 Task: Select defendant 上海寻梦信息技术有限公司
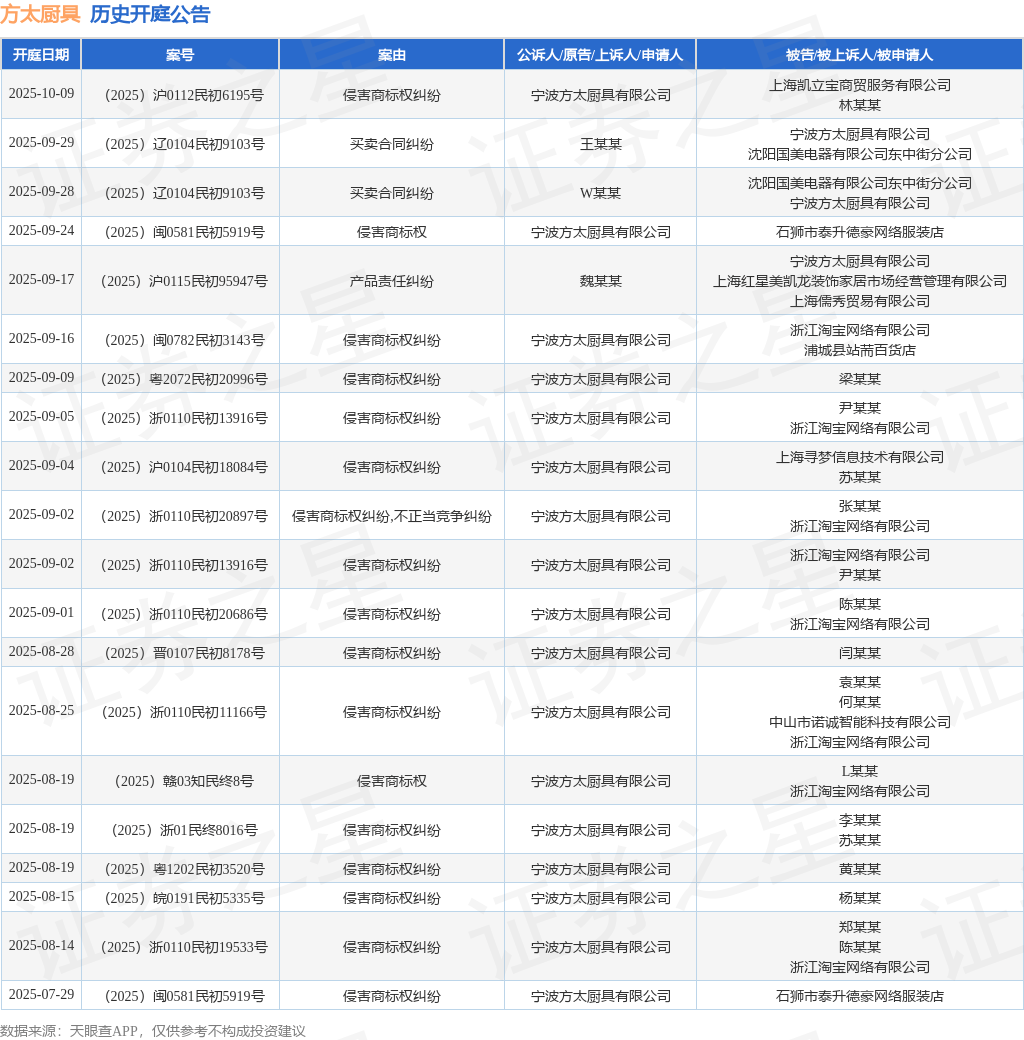click(860, 457)
